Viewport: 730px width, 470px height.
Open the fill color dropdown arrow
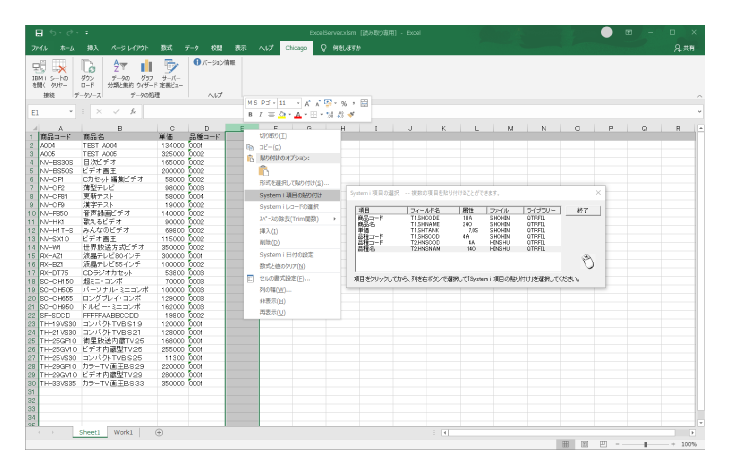coord(290,114)
